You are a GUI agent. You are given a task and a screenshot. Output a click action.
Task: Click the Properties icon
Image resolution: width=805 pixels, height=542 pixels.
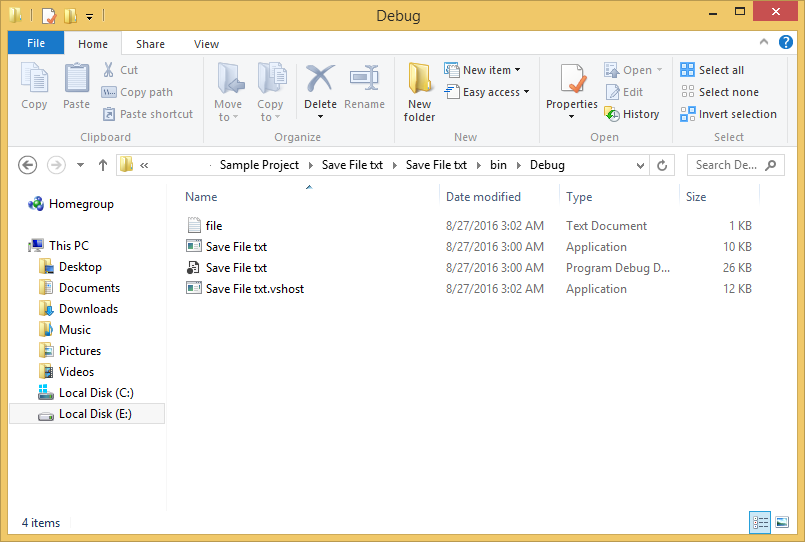572,79
